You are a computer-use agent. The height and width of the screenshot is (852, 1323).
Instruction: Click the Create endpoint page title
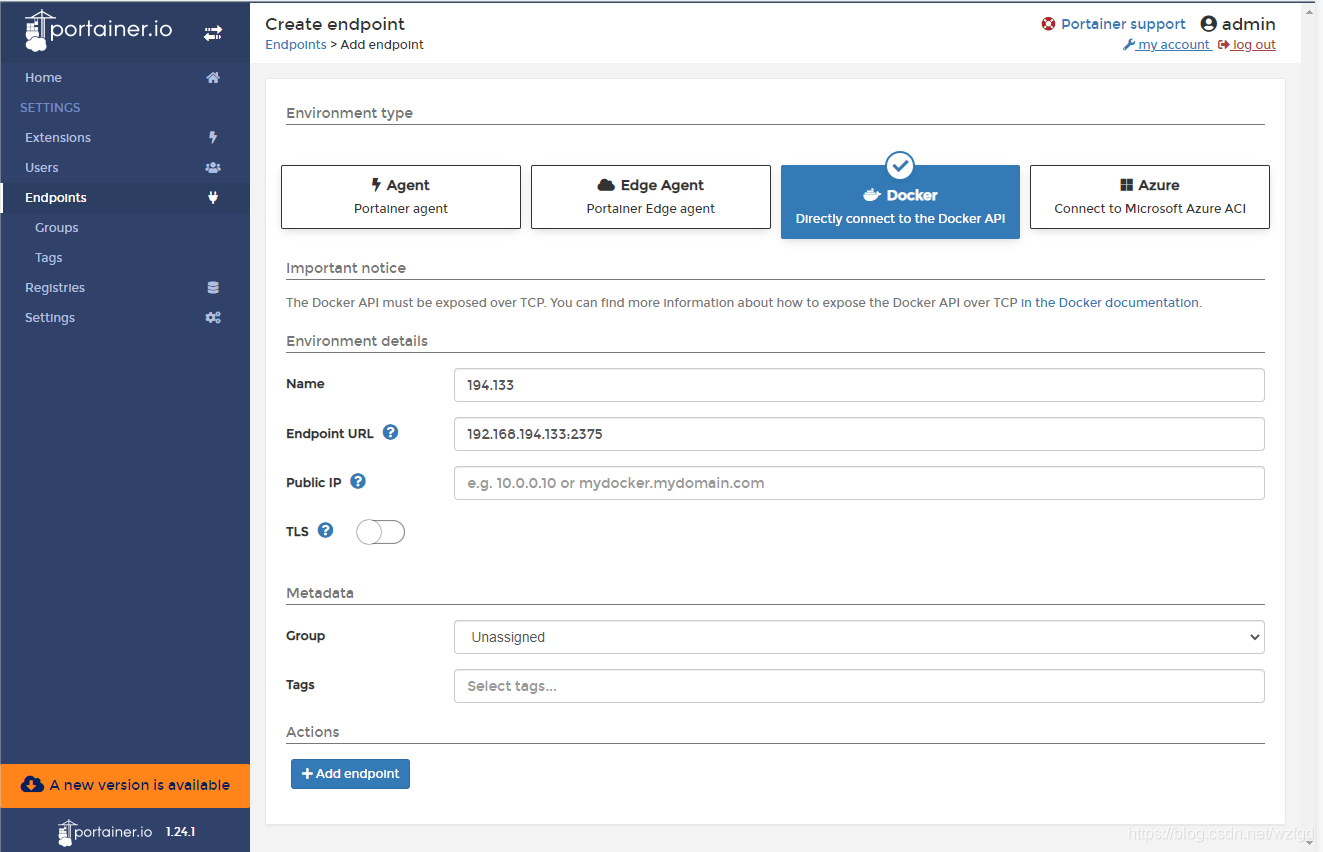click(x=335, y=24)
